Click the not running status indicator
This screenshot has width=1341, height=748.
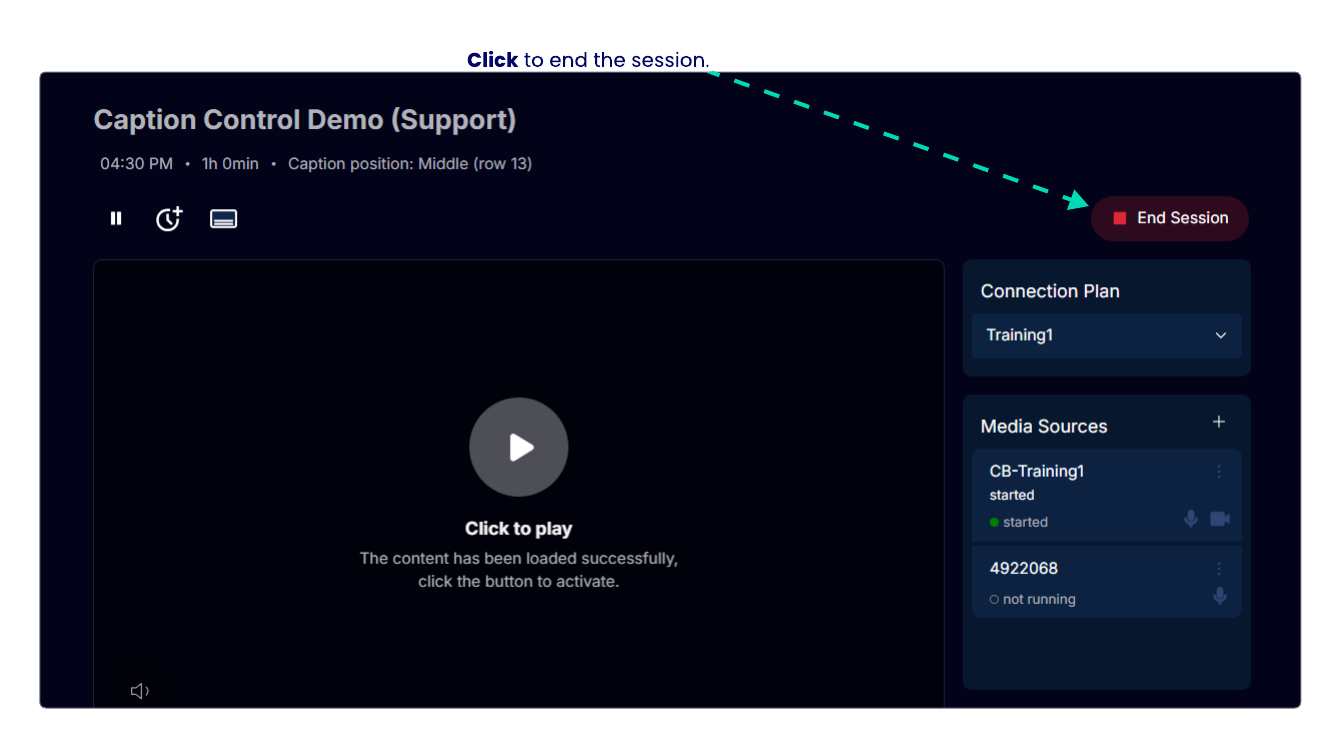(1032, 599)
